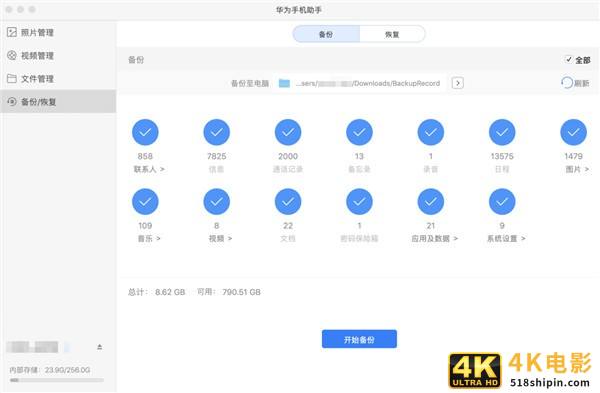This screenshot has height=393, width=600.
Task: Click the 通话记录 label text
Action: click(288, 169)
